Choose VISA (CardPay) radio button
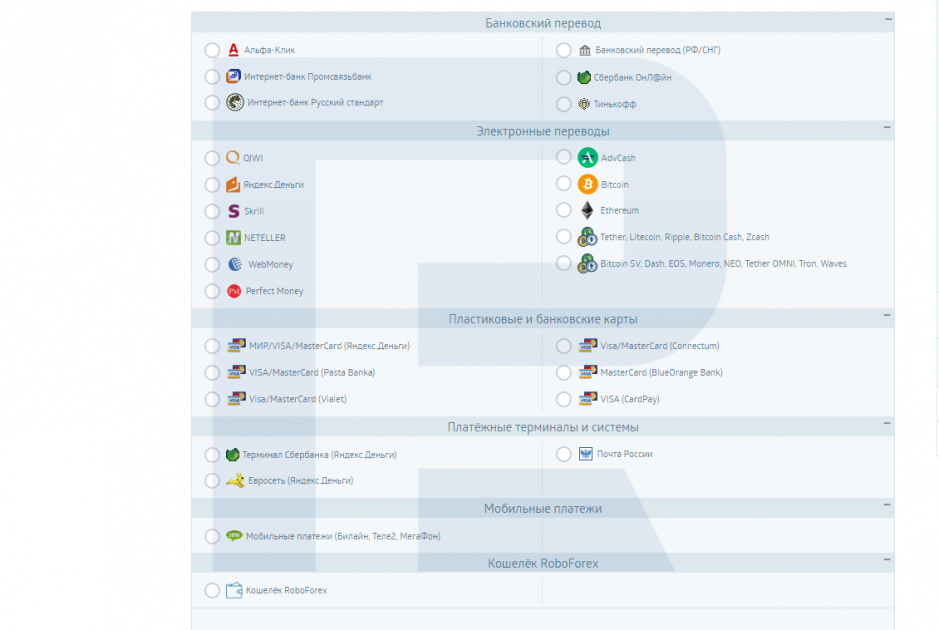Image resolution: width=939 pixels, height=630 pixels. pos(564,399)
